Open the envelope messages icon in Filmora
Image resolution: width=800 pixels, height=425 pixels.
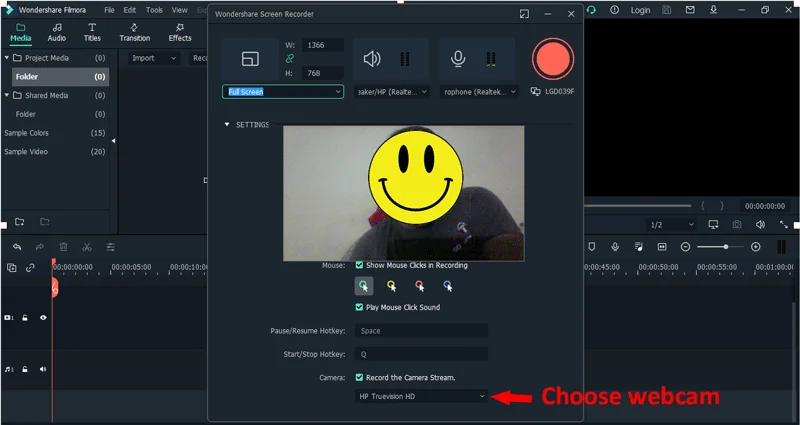690,10
